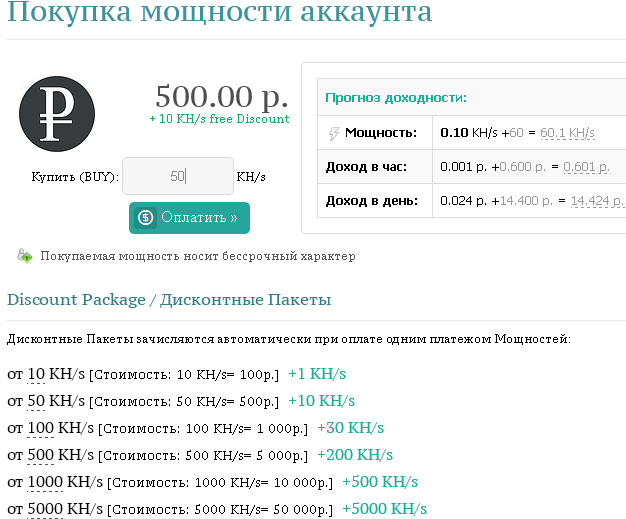Click the 100 KH/s discount package link
Image resolution: width=626 pixels, height=519 pixels.
point(40,428)
